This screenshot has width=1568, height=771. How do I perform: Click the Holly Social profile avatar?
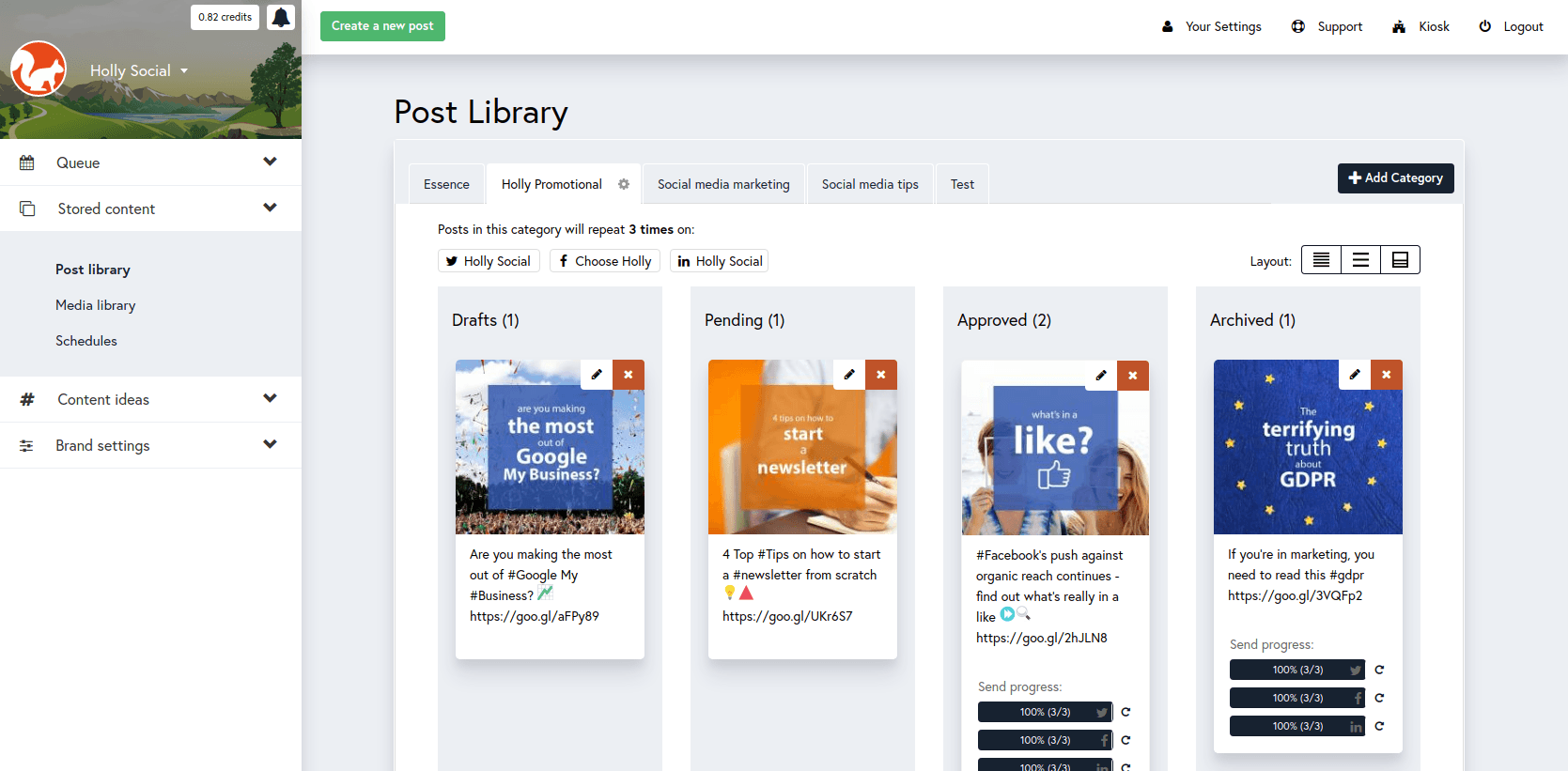39,69
